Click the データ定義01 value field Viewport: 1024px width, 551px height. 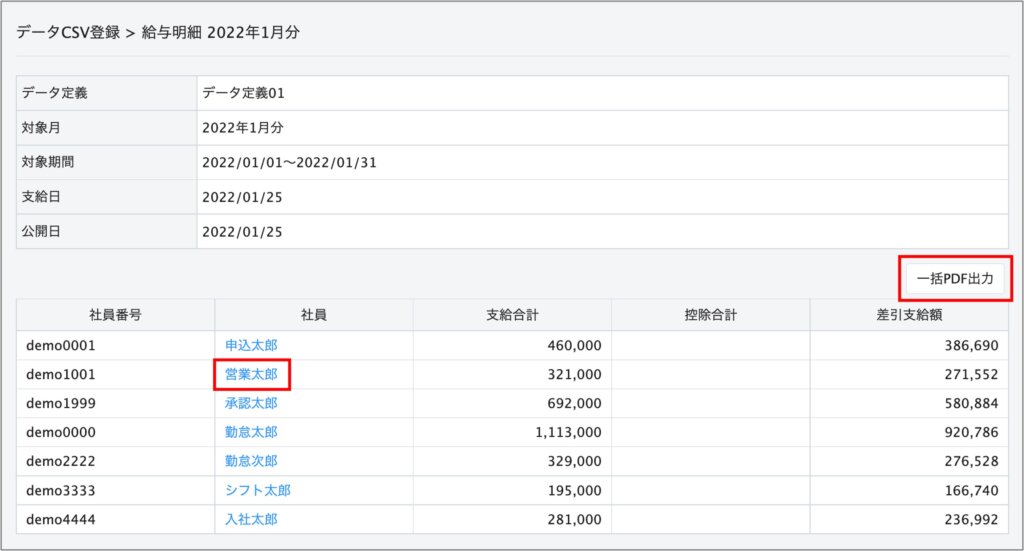click(244, 93)
